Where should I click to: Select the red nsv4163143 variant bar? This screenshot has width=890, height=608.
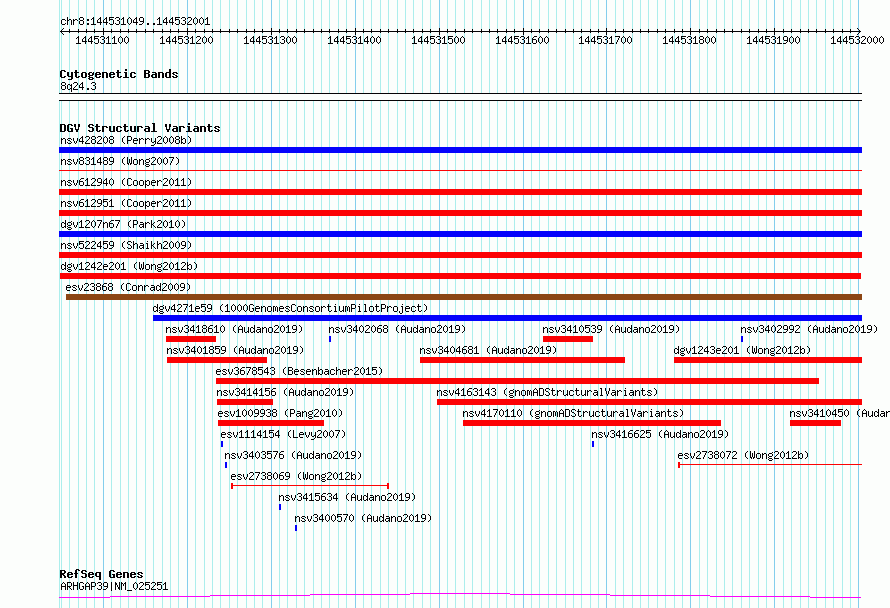pos(649,402)
